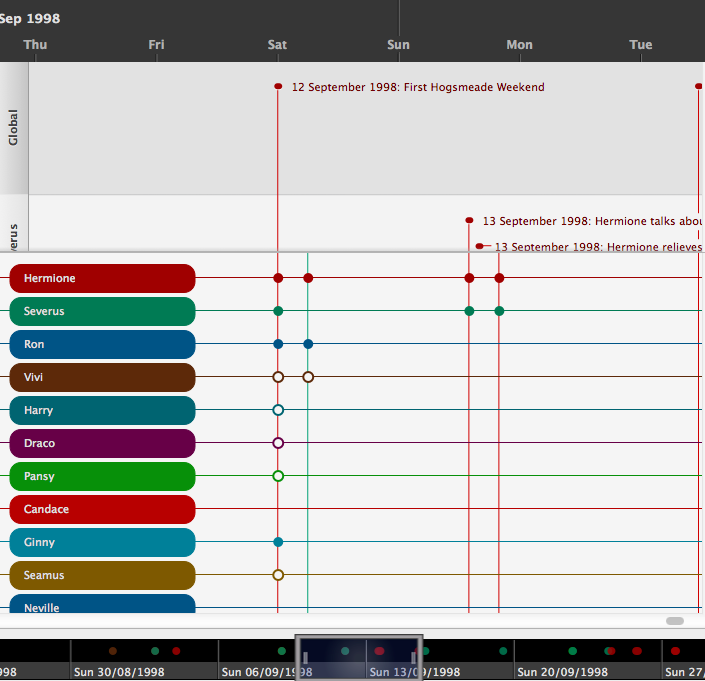Select the Global timeline section tab
Image resolution: width=705 pixels, height=681 pixels.
[14, 128]
